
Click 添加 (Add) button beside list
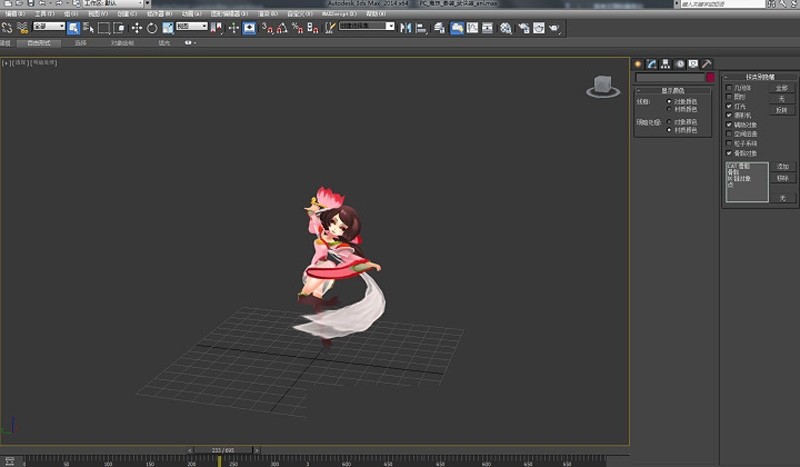pos(783,166)
